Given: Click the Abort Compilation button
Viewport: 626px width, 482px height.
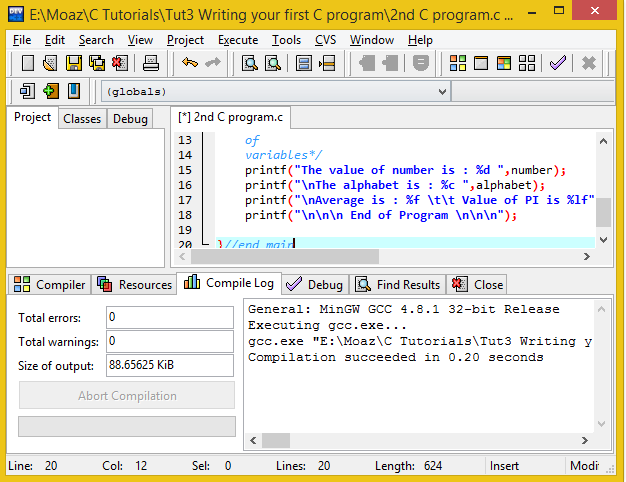Looking at the screenshot, I should [127, 395].
